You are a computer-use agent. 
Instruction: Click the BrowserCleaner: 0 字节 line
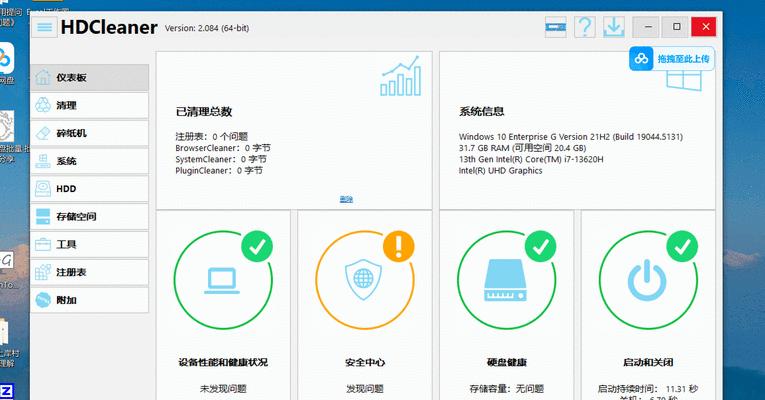222,148
